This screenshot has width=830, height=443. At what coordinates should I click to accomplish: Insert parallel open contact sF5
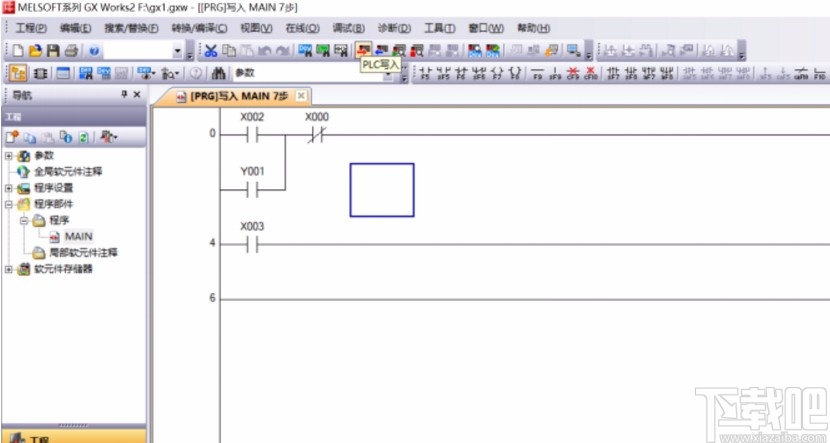[443, 74]
